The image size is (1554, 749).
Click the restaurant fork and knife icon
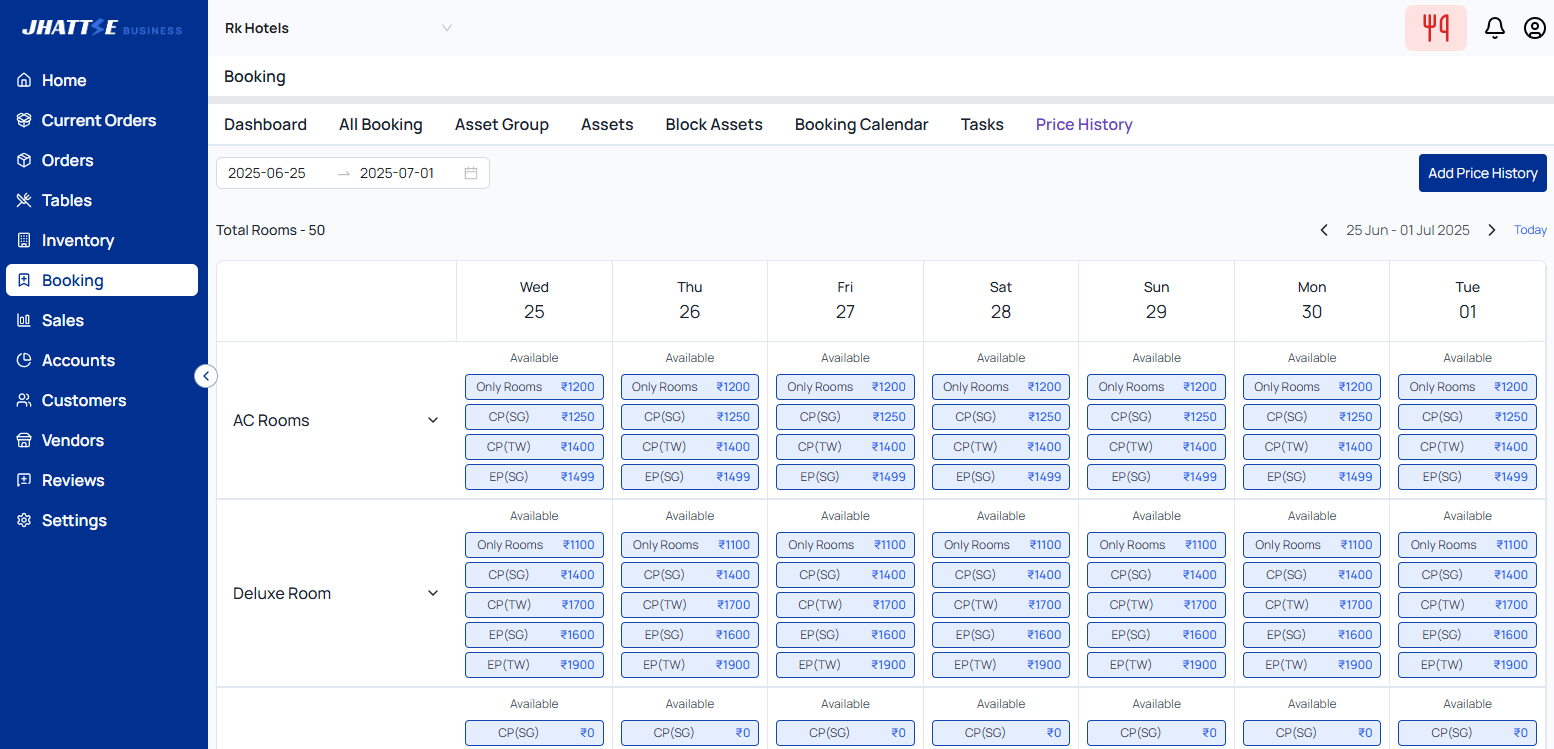[1435, 28]
